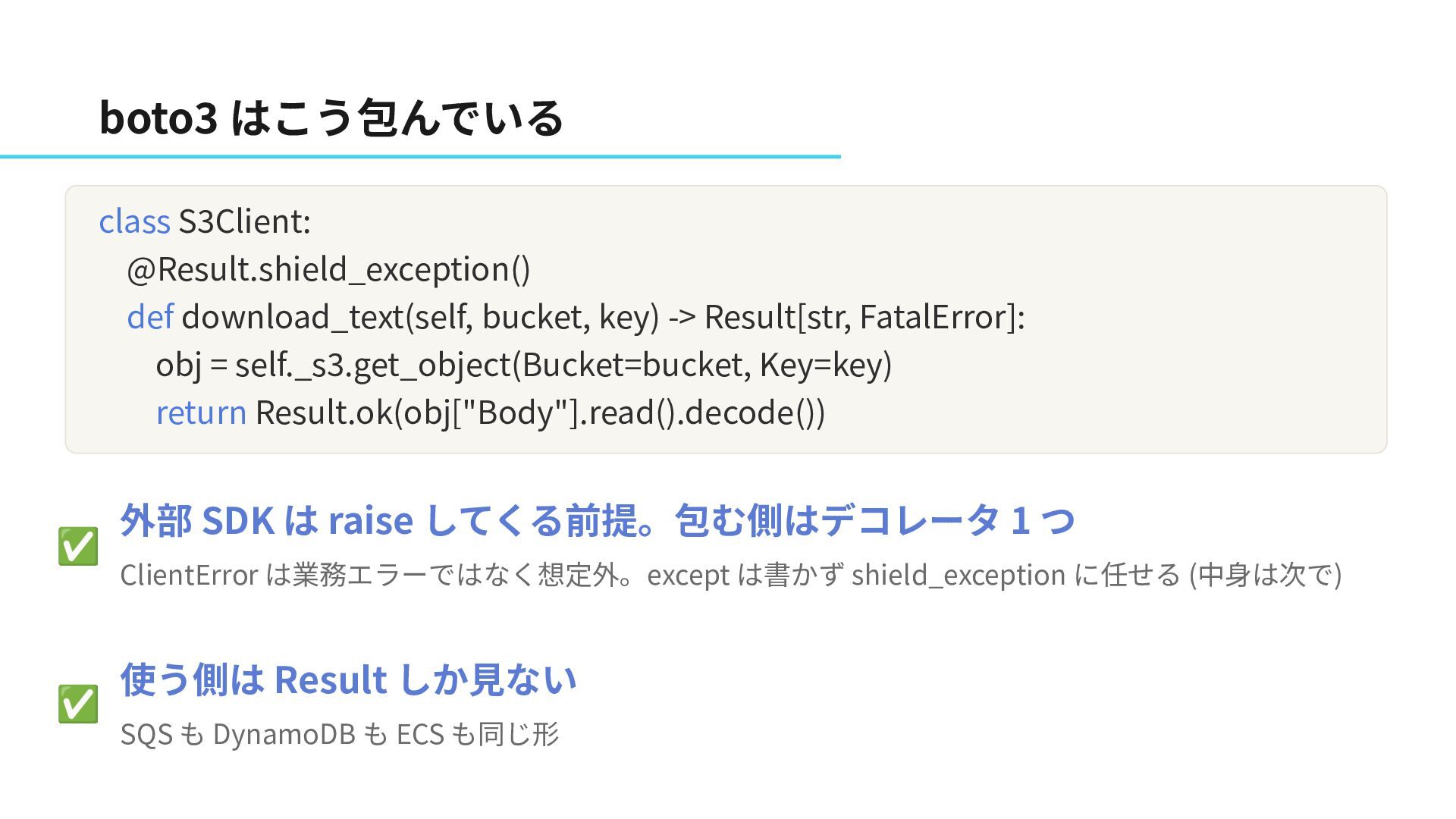Click the 'デコレータ 1 つ' heading text
The image size is (1456, 819).
948,520
